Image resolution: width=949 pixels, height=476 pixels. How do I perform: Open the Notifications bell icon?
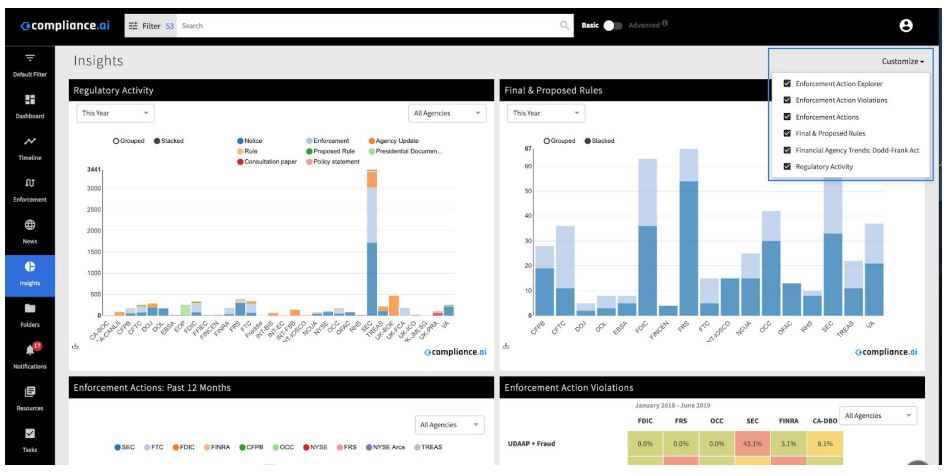(30, 350)
